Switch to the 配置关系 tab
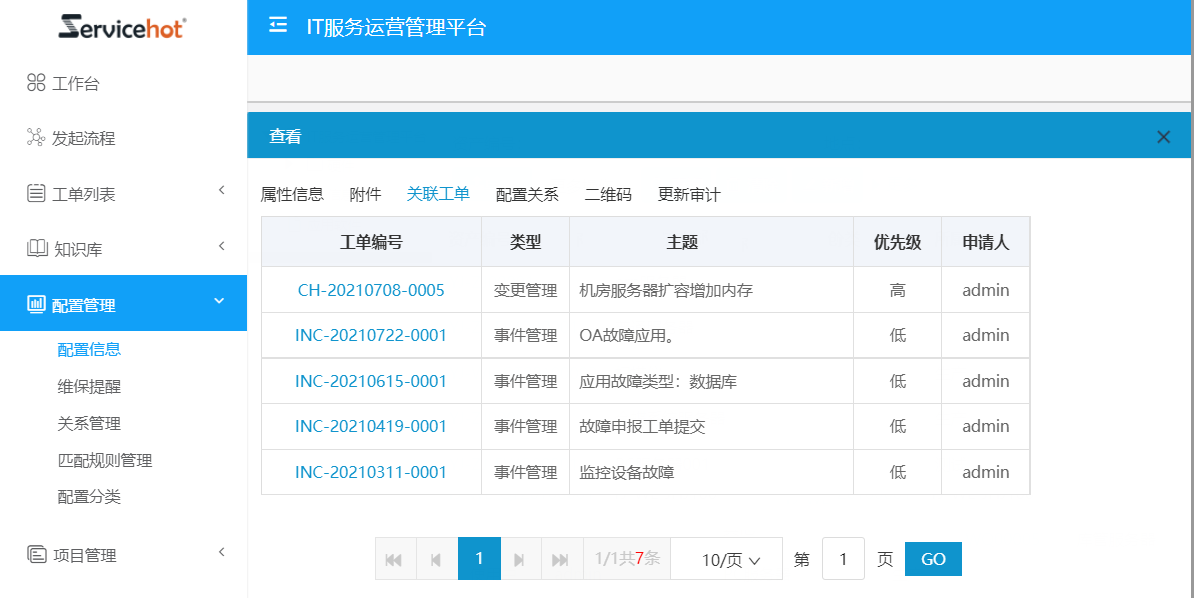 (527, 194)
